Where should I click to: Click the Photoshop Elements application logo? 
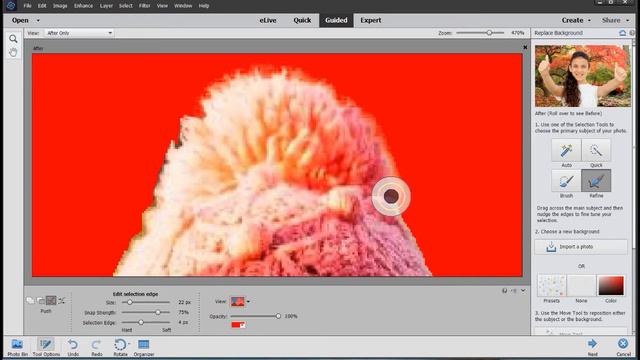11,6
